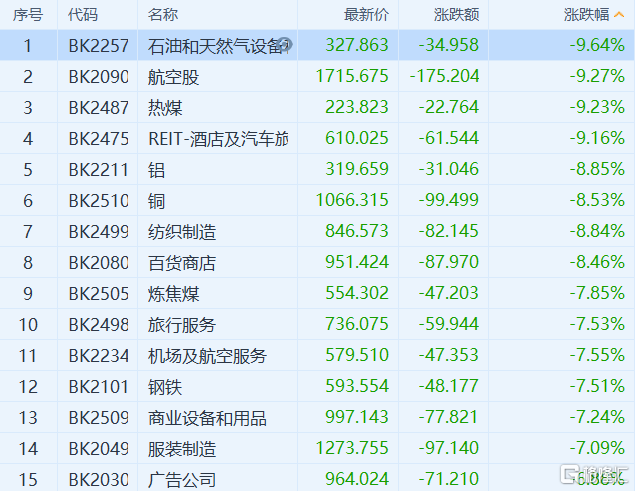The image size is (635, 491).
Task: Click the 名称 column header
Action: 163,14
